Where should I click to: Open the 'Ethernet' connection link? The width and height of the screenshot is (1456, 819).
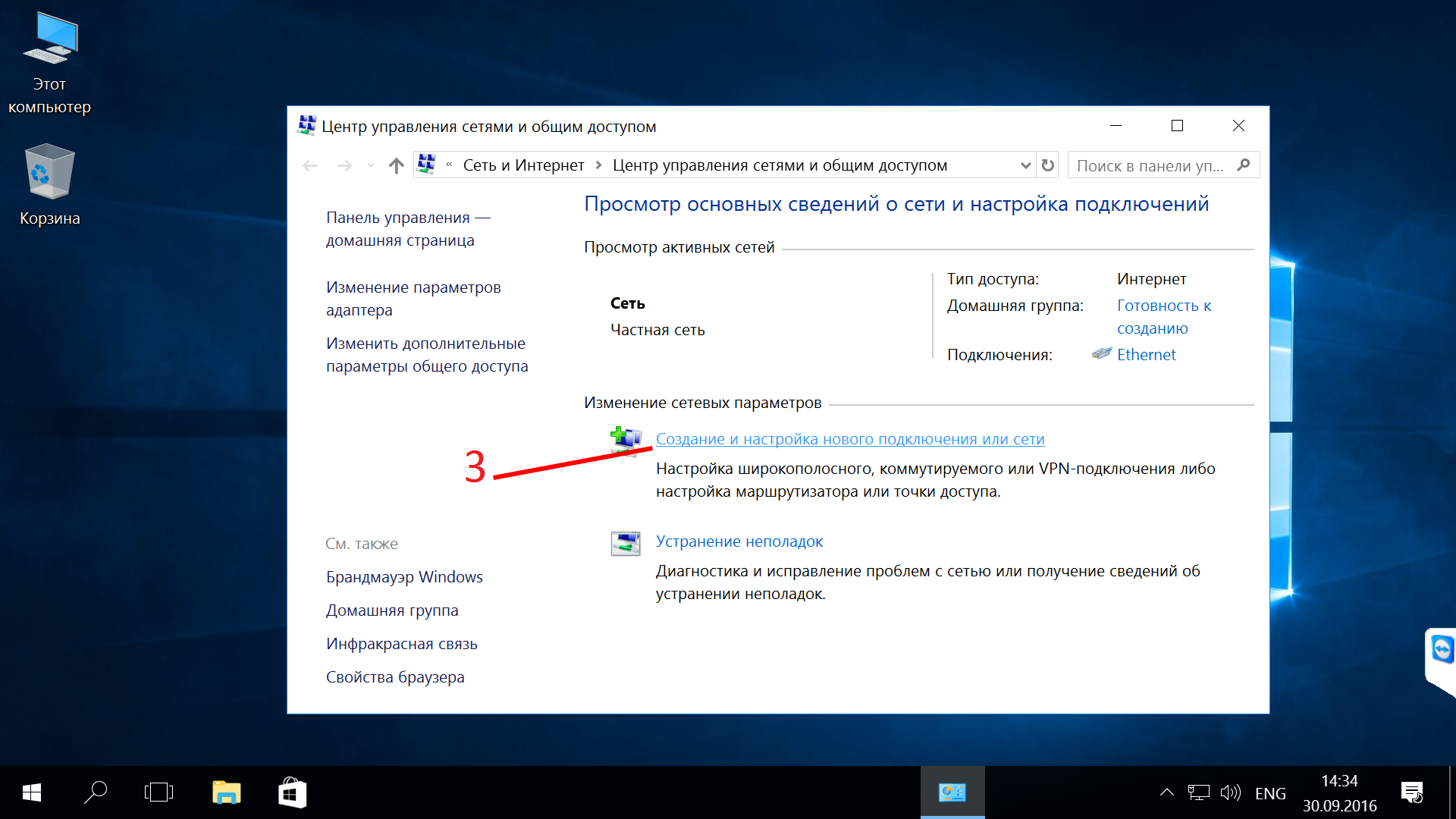point(1146,355)
